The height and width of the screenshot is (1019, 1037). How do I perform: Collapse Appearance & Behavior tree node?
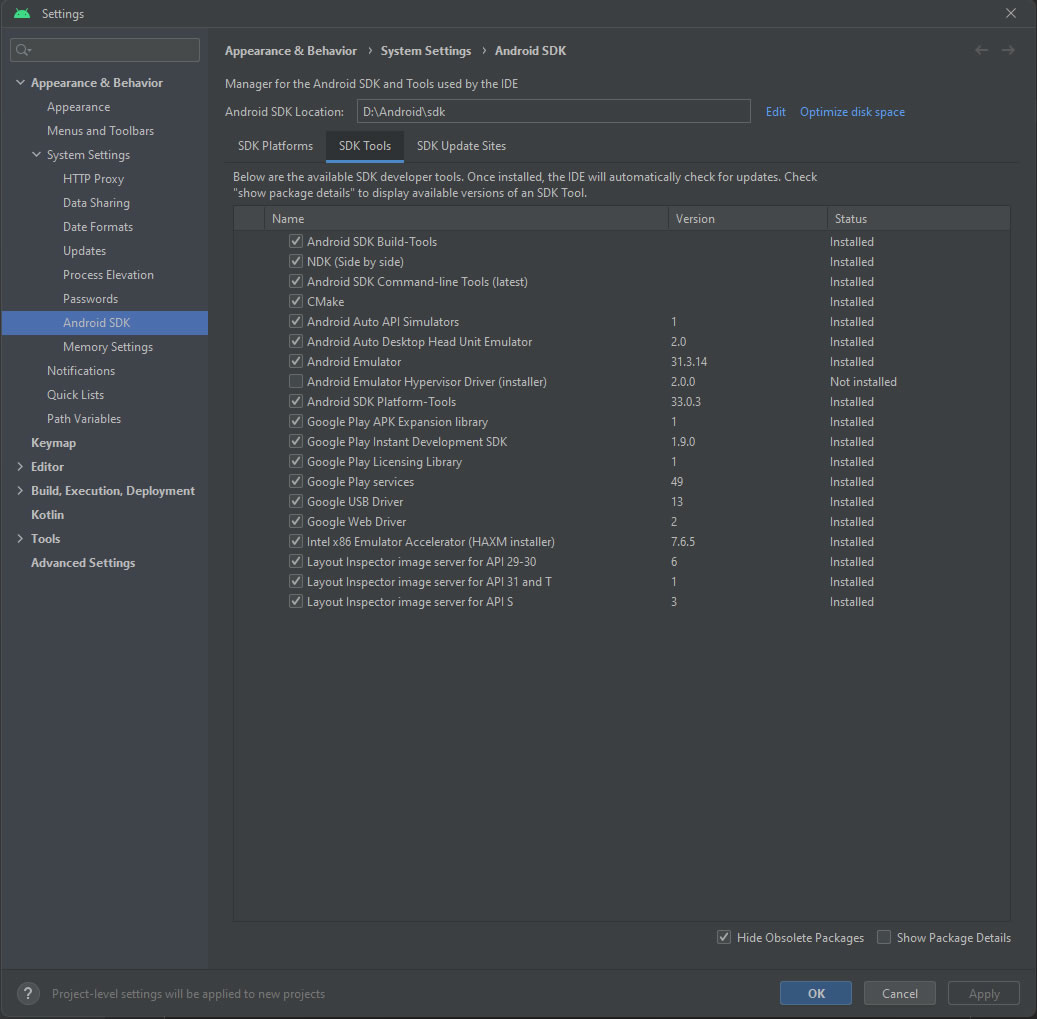21,82
